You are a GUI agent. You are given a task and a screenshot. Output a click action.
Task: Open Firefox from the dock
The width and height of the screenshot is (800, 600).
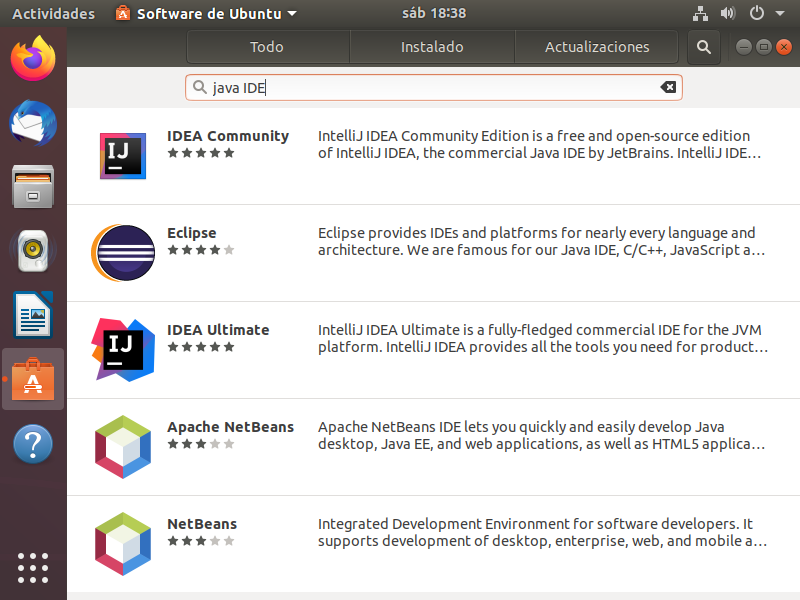point(33,58)
